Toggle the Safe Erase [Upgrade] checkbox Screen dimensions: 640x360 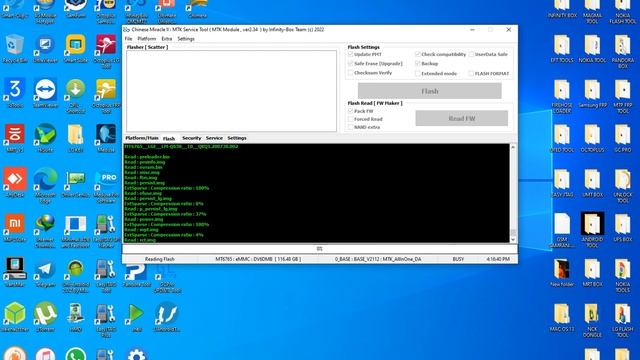tap(350, 63)
